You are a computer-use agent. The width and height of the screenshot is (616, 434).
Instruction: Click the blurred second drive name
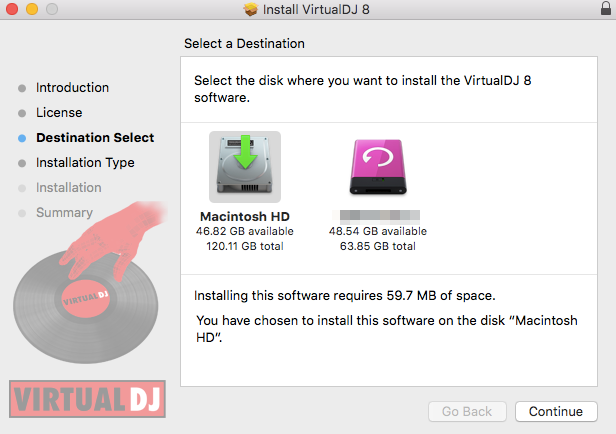pos(376,216)
